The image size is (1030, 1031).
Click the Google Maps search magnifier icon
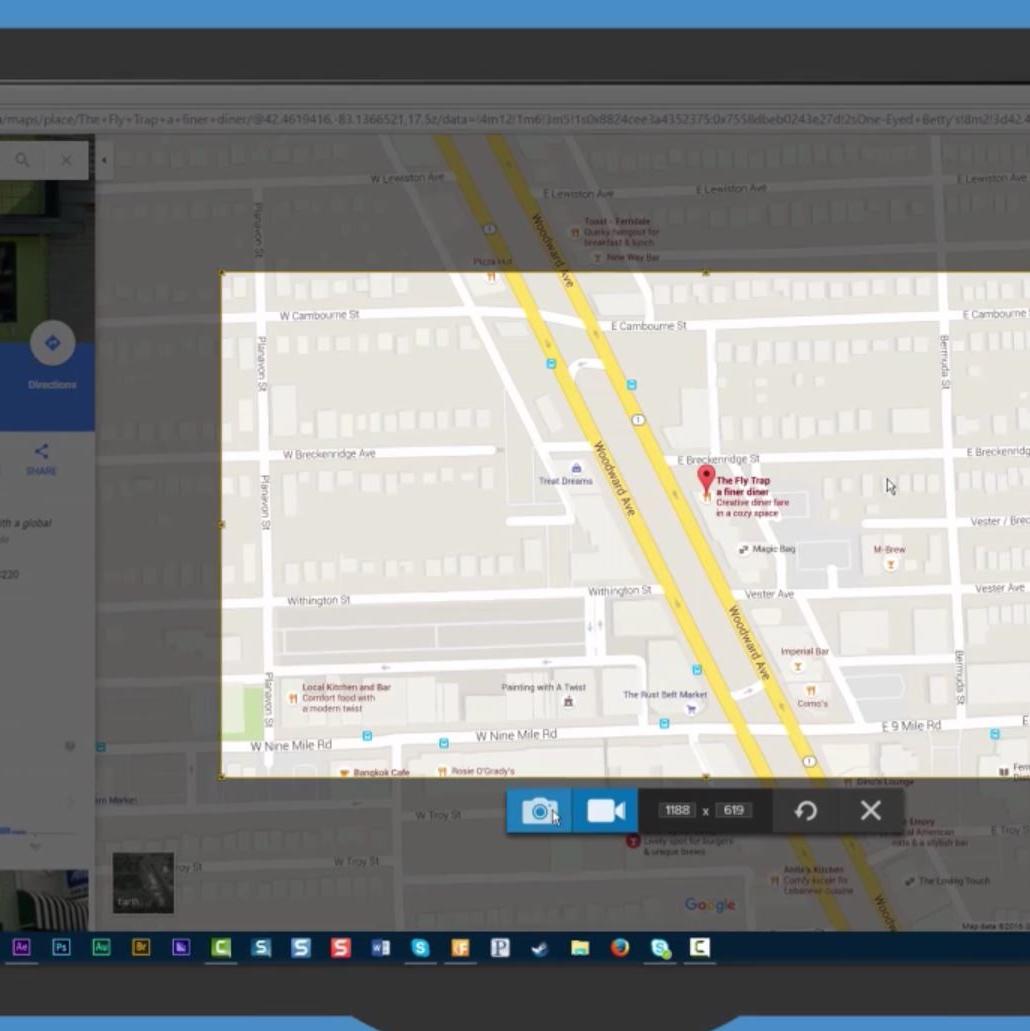(x=22, y=160)
